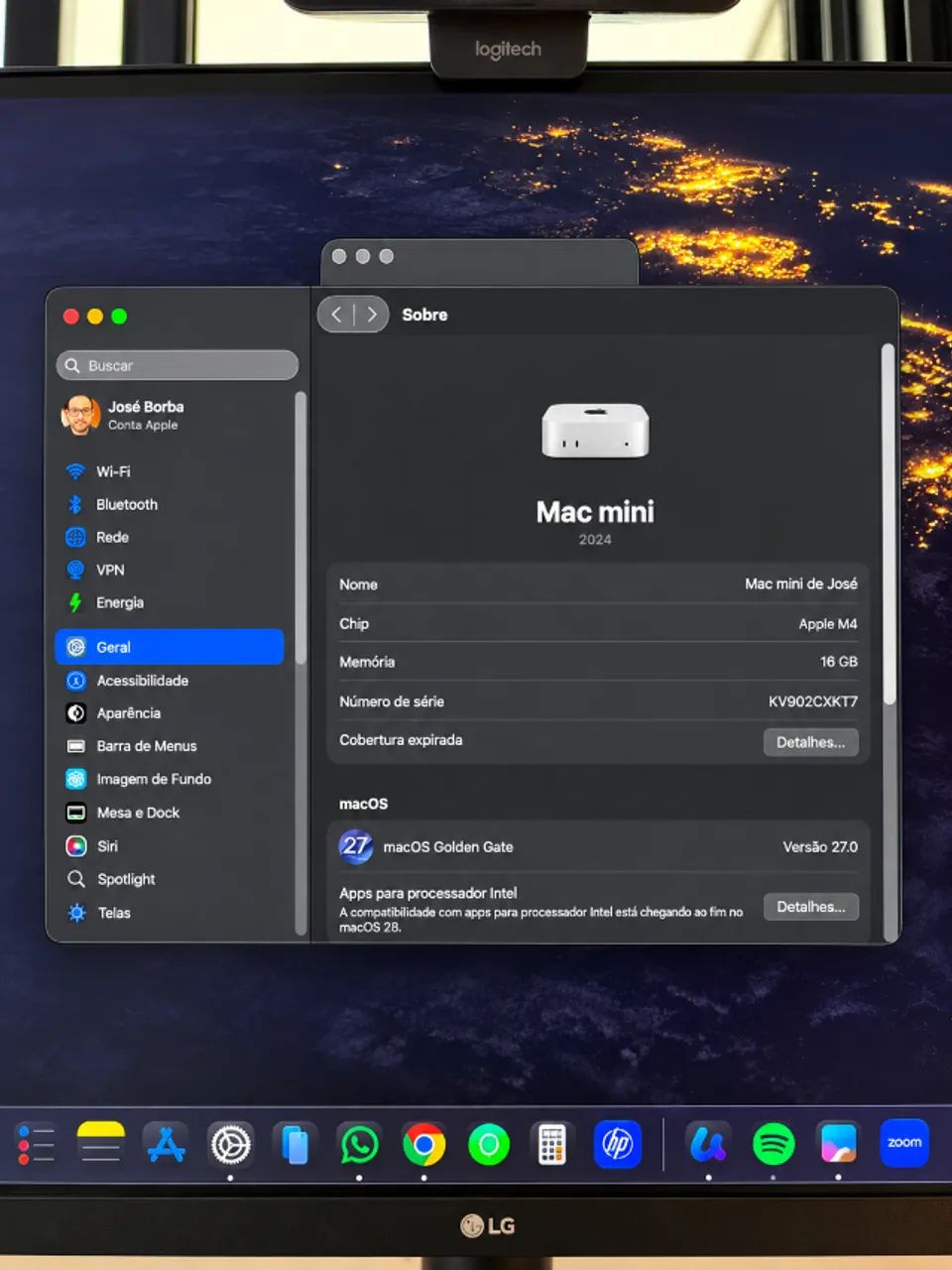Screen dimensions: 952x1270
Task: Select Geral in the sidebar
Action: 170,647
